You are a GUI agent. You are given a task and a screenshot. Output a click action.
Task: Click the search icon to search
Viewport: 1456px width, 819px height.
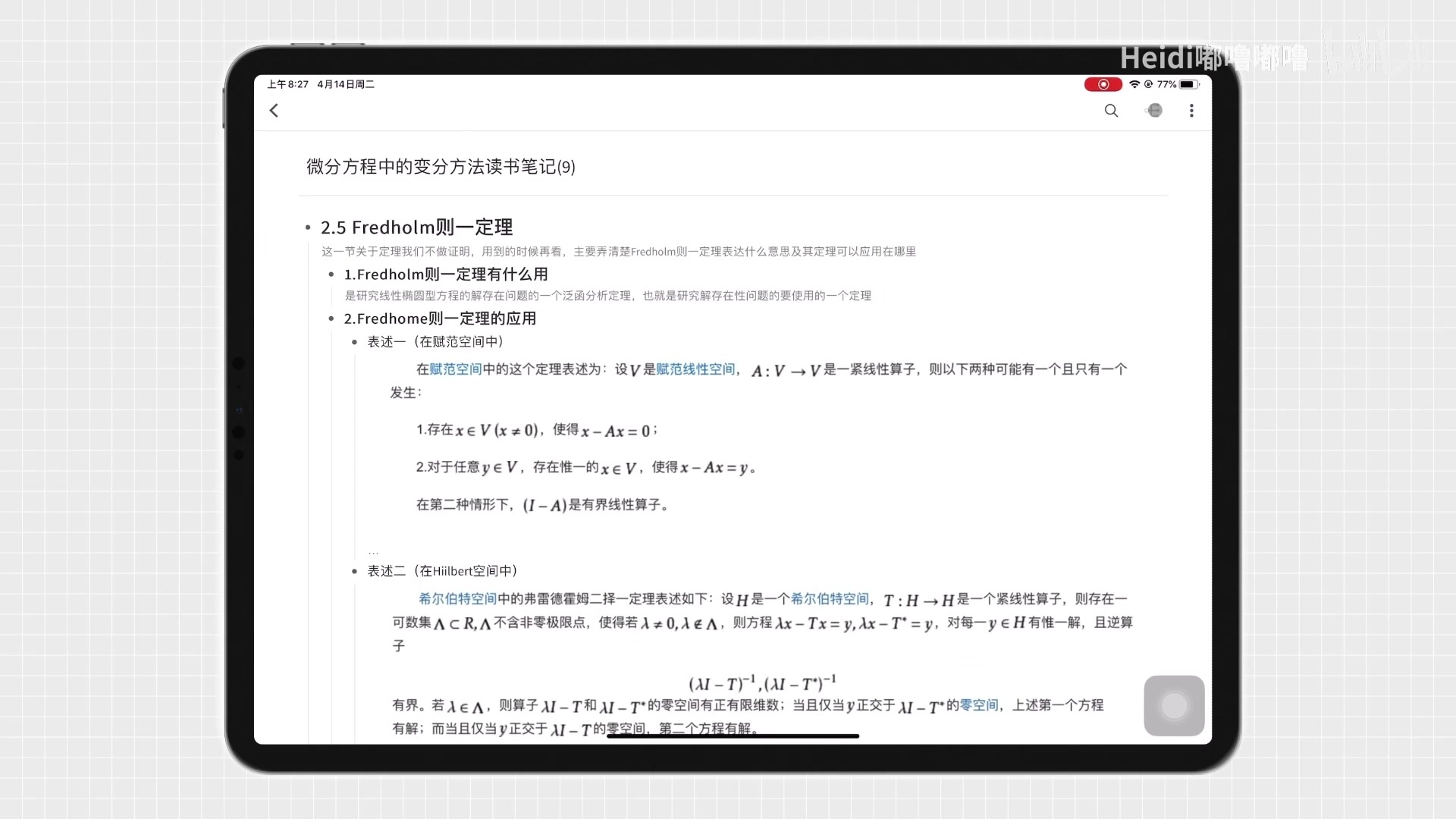point(1111,110)
